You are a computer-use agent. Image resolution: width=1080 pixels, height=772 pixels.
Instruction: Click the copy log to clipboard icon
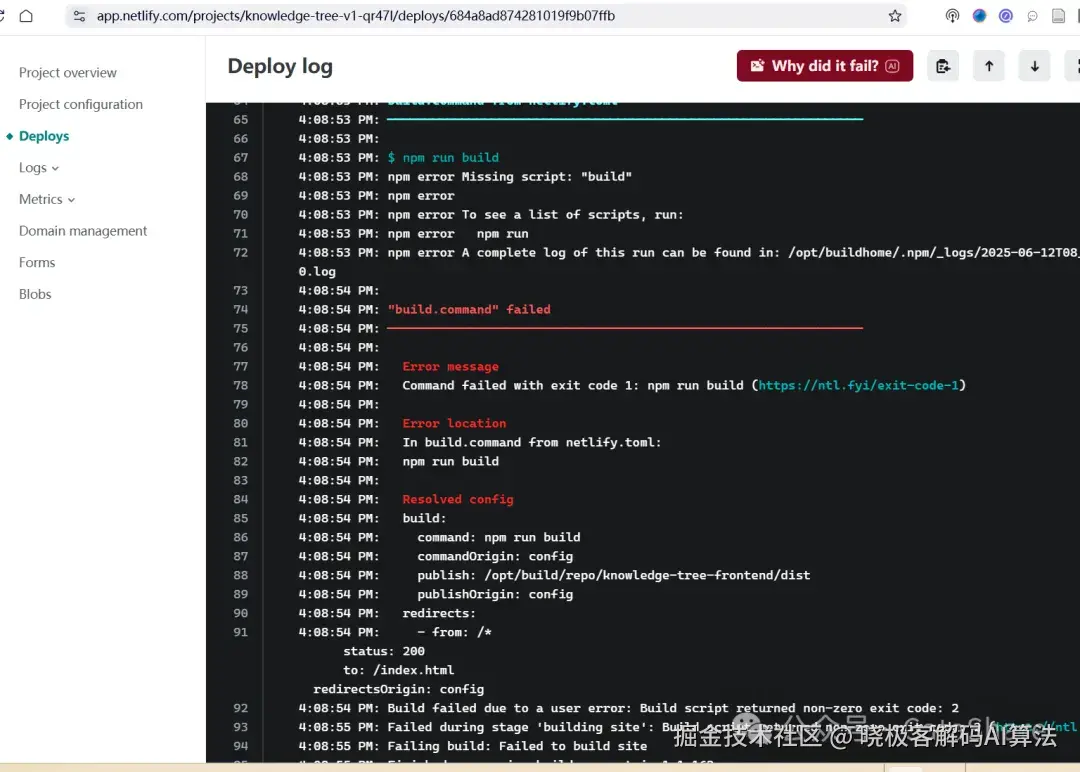coord(942,66)
